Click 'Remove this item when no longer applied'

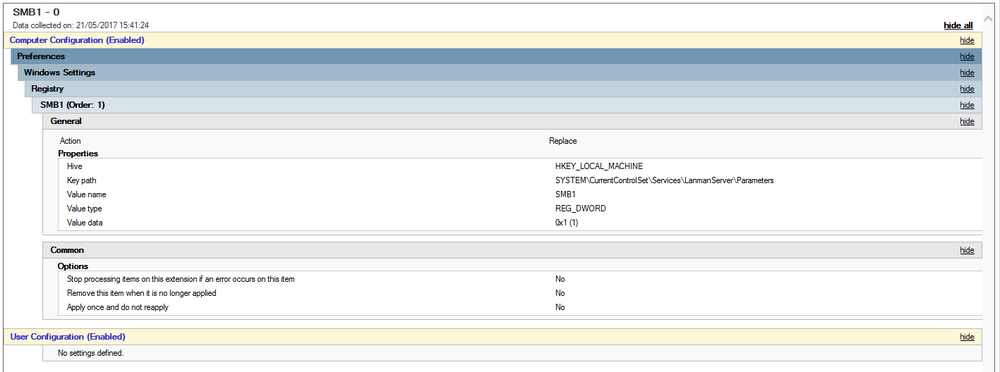coord(142,293)
